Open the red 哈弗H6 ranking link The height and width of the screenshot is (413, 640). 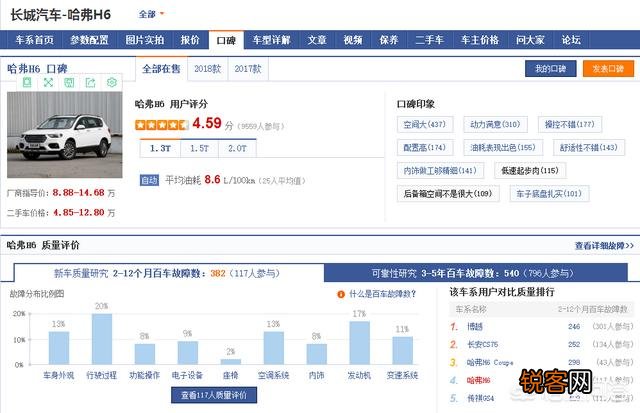point(478,380)
